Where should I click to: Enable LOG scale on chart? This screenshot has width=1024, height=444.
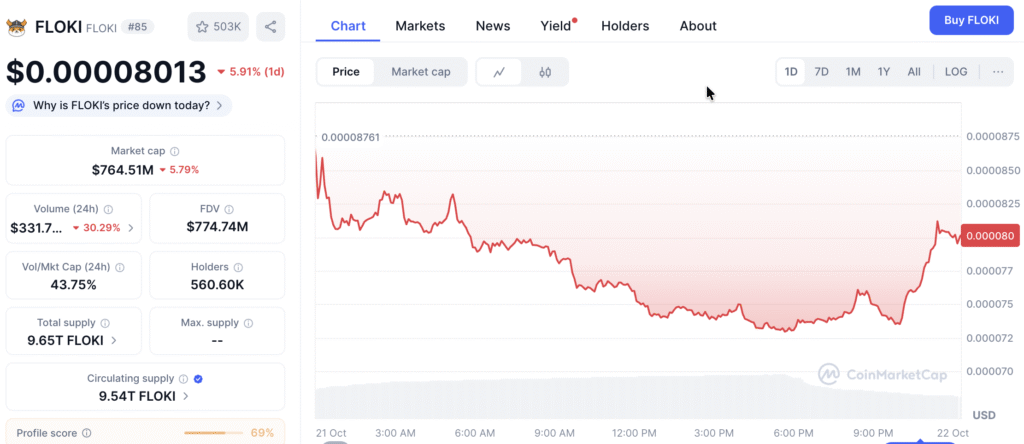[956, 72]
